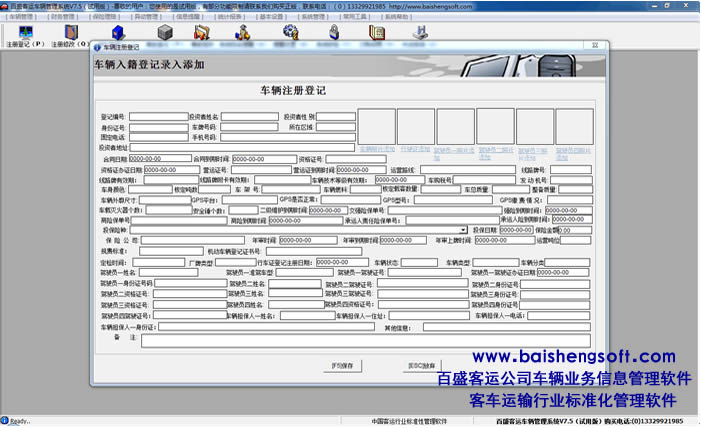Open the 统计报表 menu
701x428 pixels.
coord(230,17)
